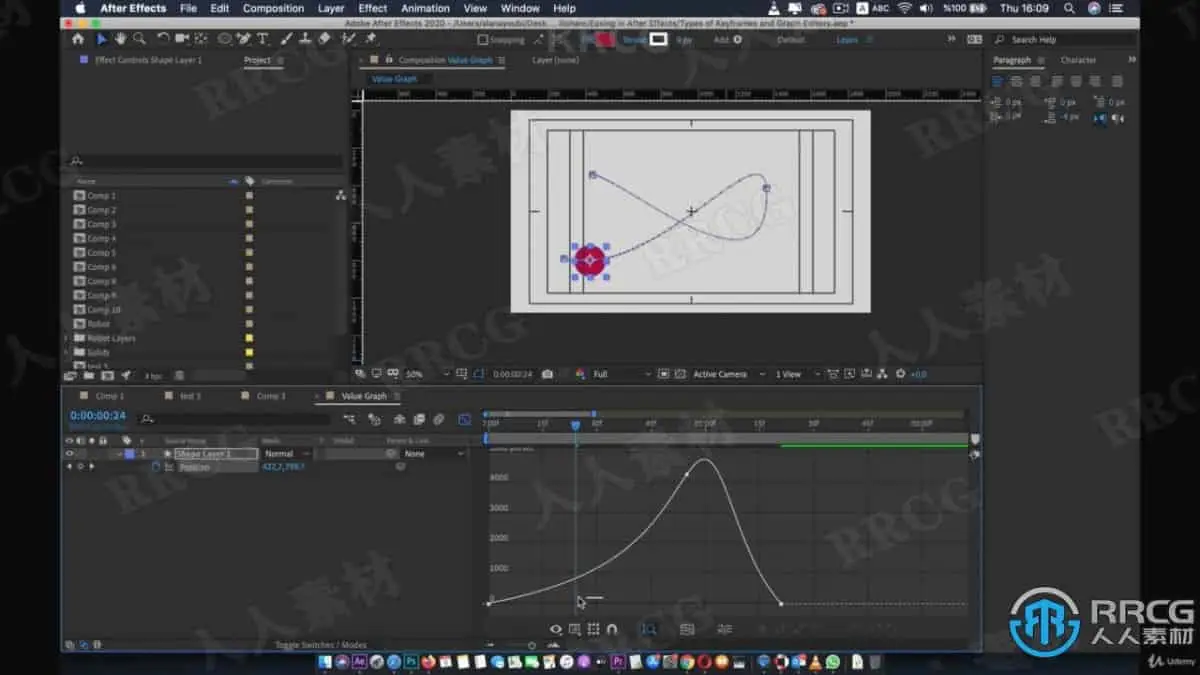Select Comp 3 in project panel

click(x=101, y=224)
